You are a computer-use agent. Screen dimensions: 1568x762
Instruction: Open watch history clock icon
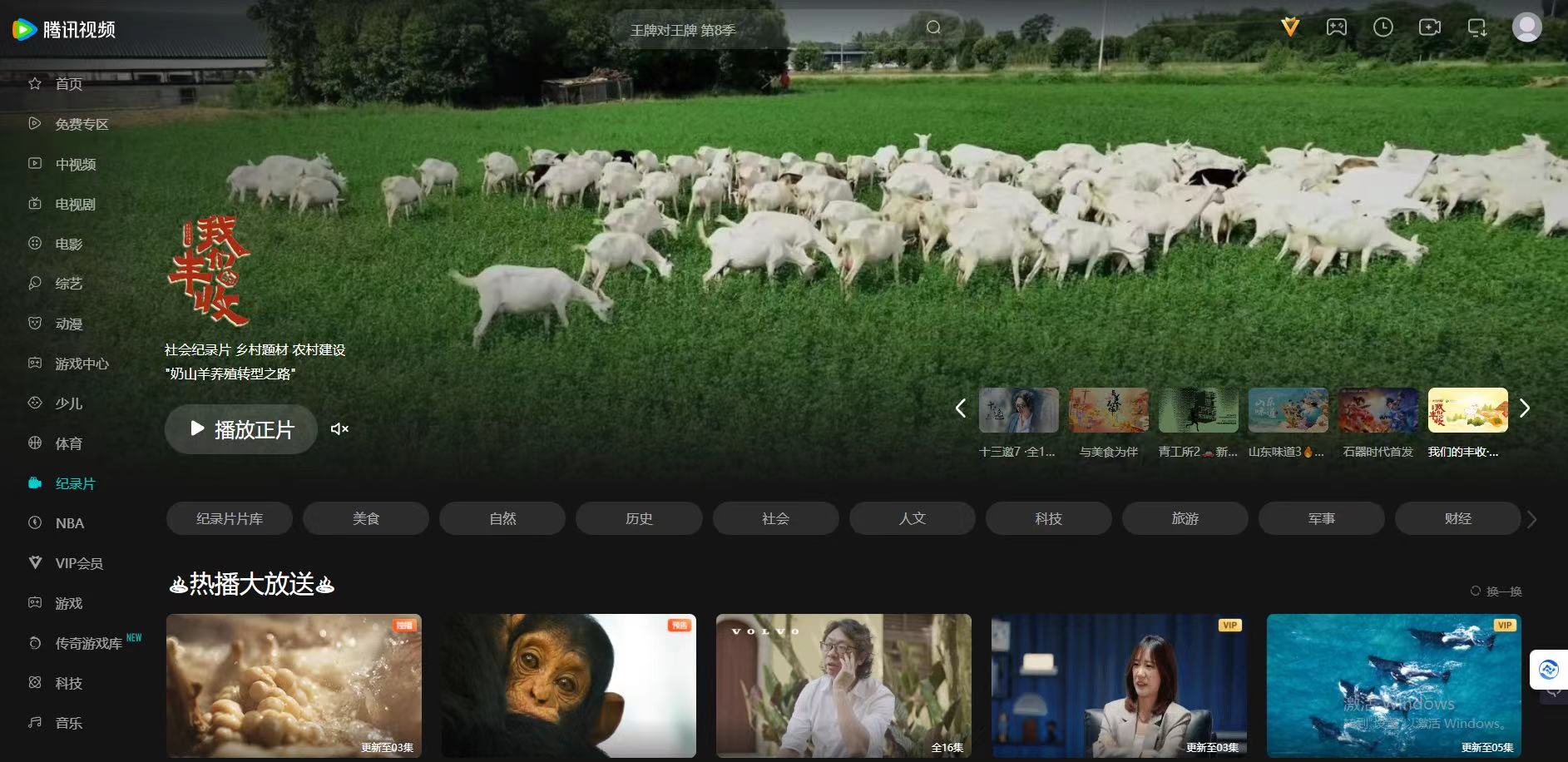coord(1383,27)
